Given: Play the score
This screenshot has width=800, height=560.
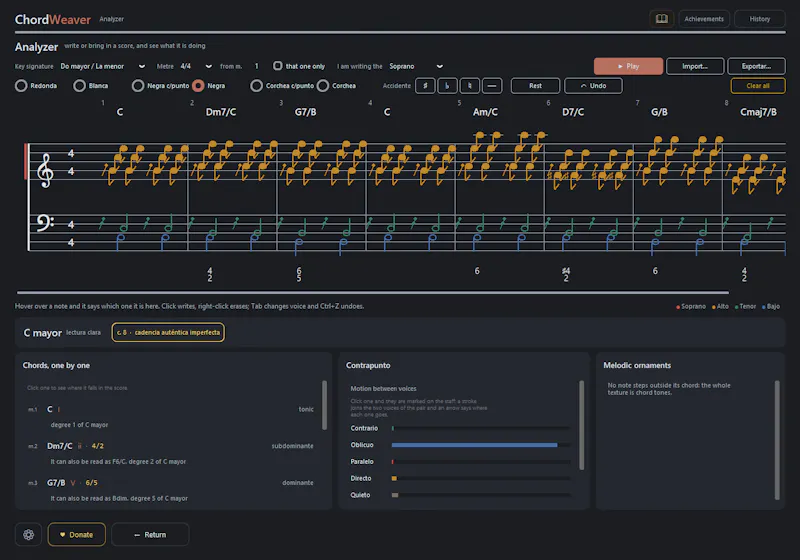Looking at the screenshot, I should [628, 66].
